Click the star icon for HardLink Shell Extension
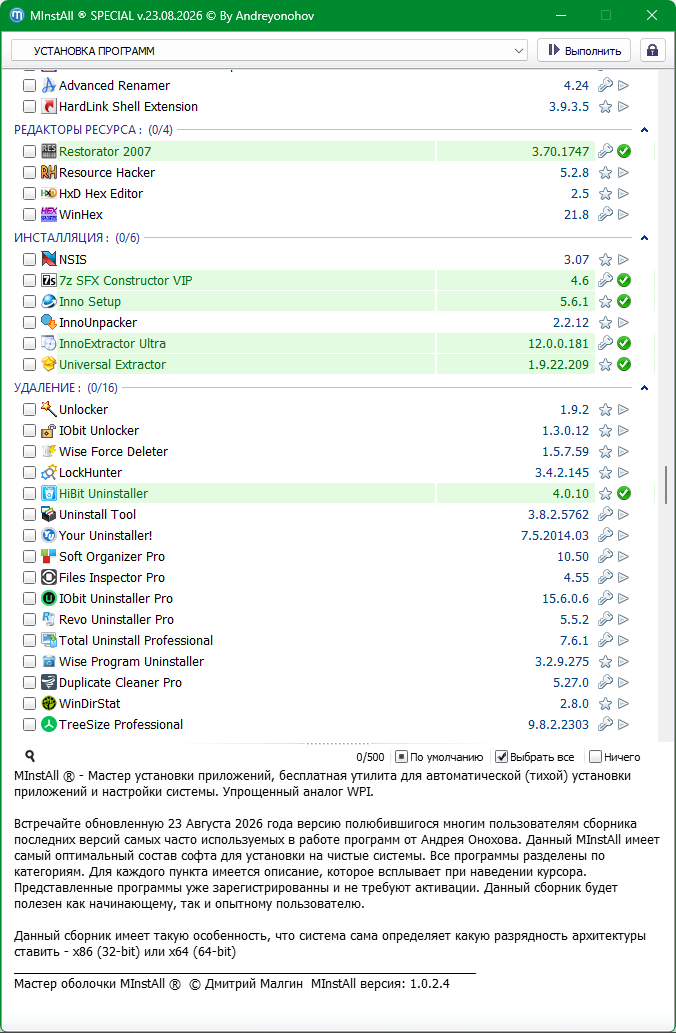Image resolution: width=676 pixels, height=1033 pixels. pos(605,107)
